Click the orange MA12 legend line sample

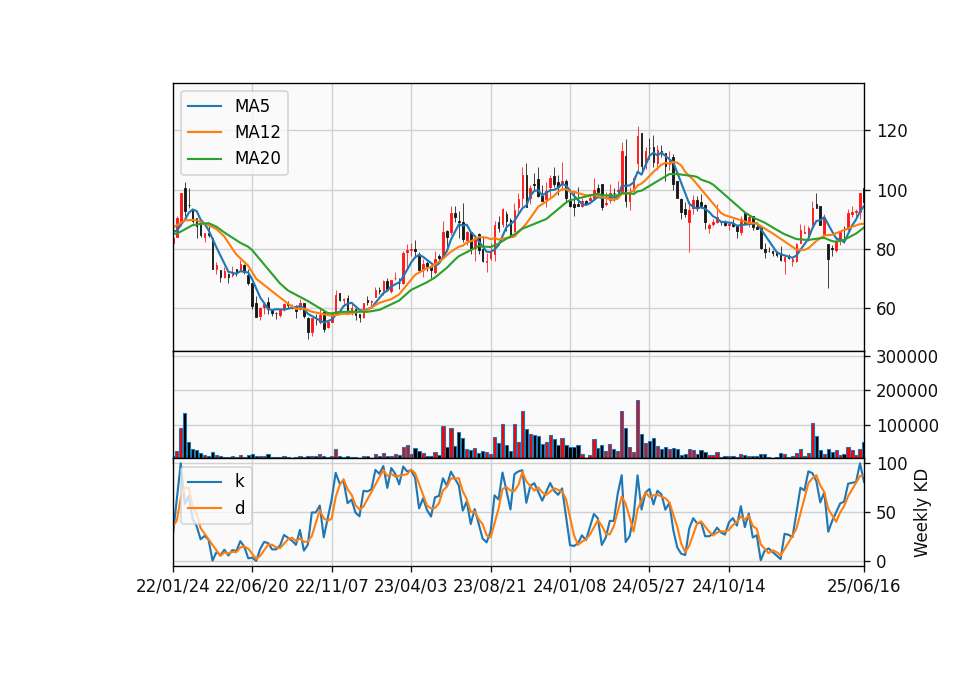(x=204, y=132)
